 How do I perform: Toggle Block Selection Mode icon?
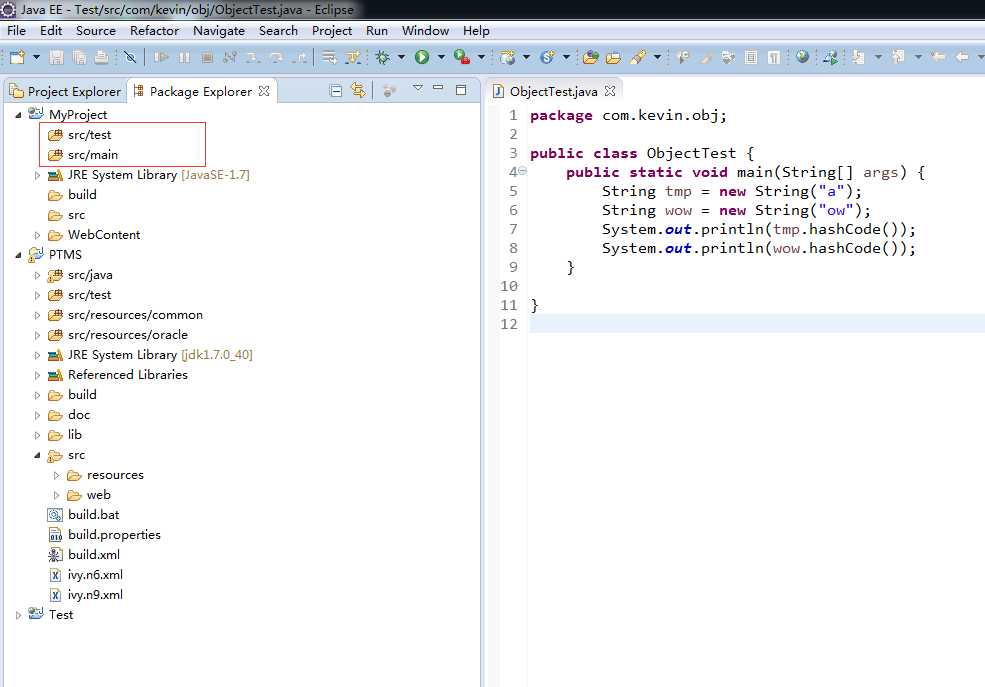coord(751,58)
